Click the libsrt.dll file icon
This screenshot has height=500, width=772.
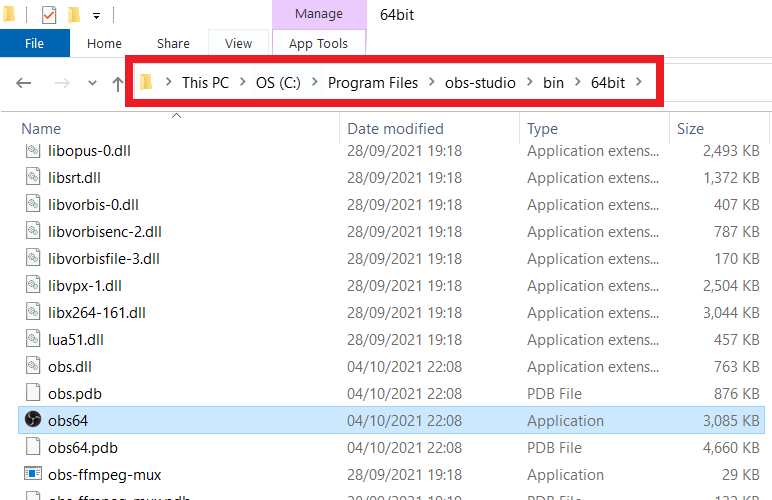32,176
